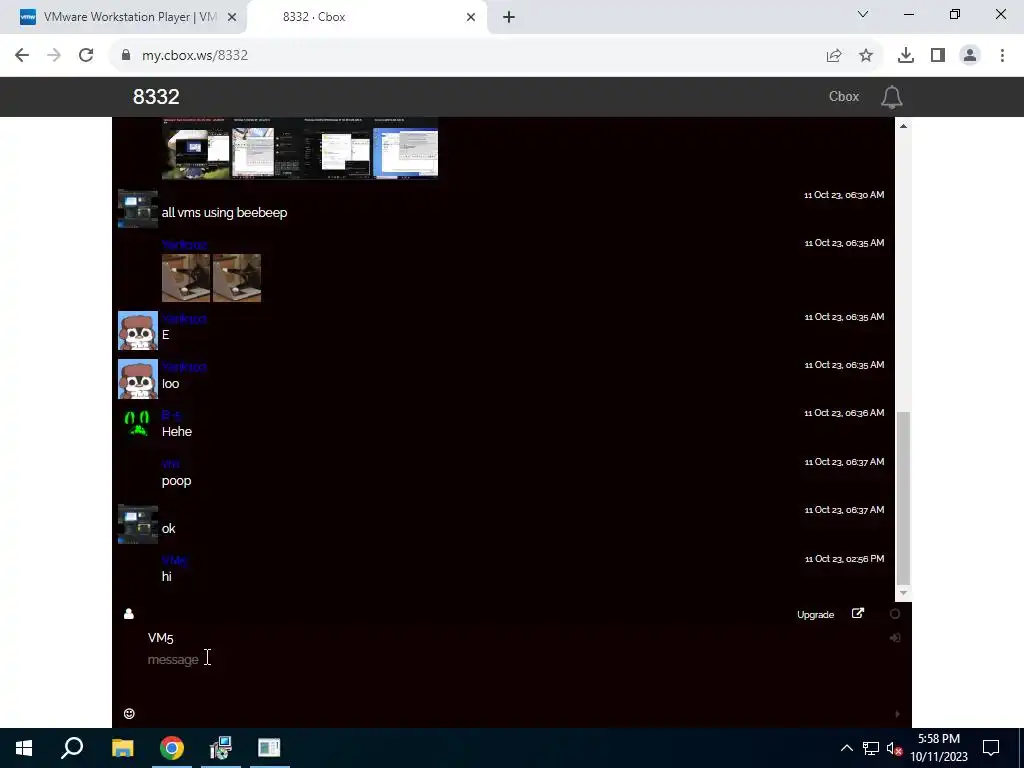Image resolution: width=1024 pixels, height=768 pixels.
Task: Open taskbar search magnifier
Action: (x=72, y=748)
